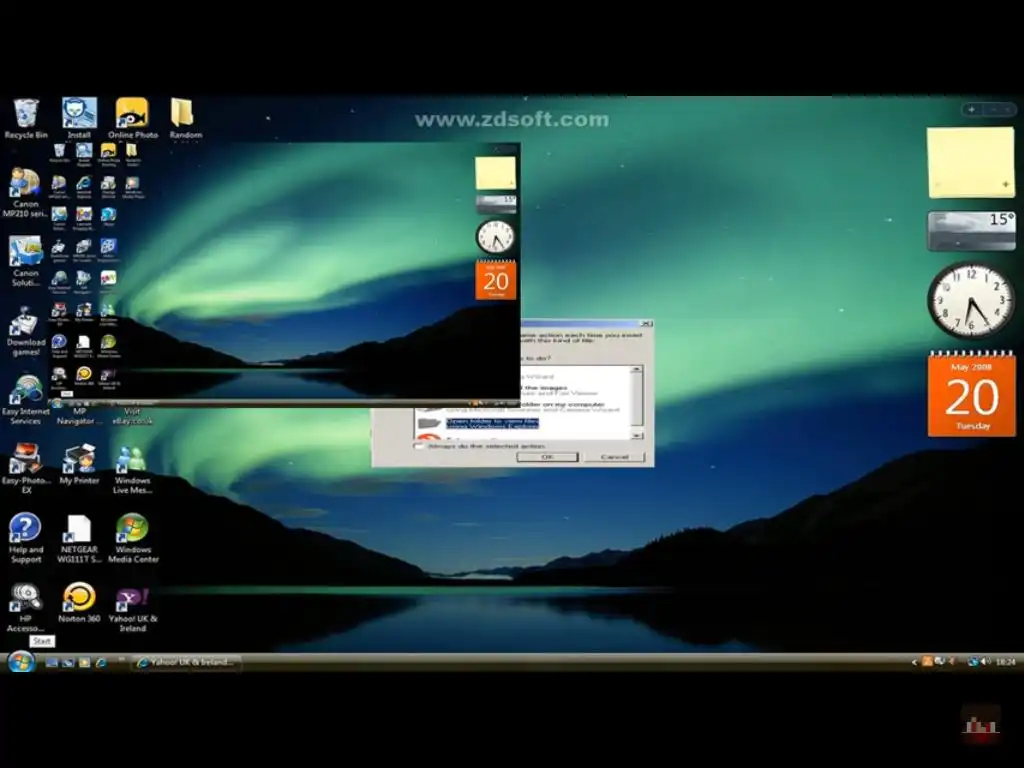The width and height of the screenshot is (1024, 768).
Task: Open the large Yahoo! UK & Ireland shortcut
Action: tap(133, 607)
